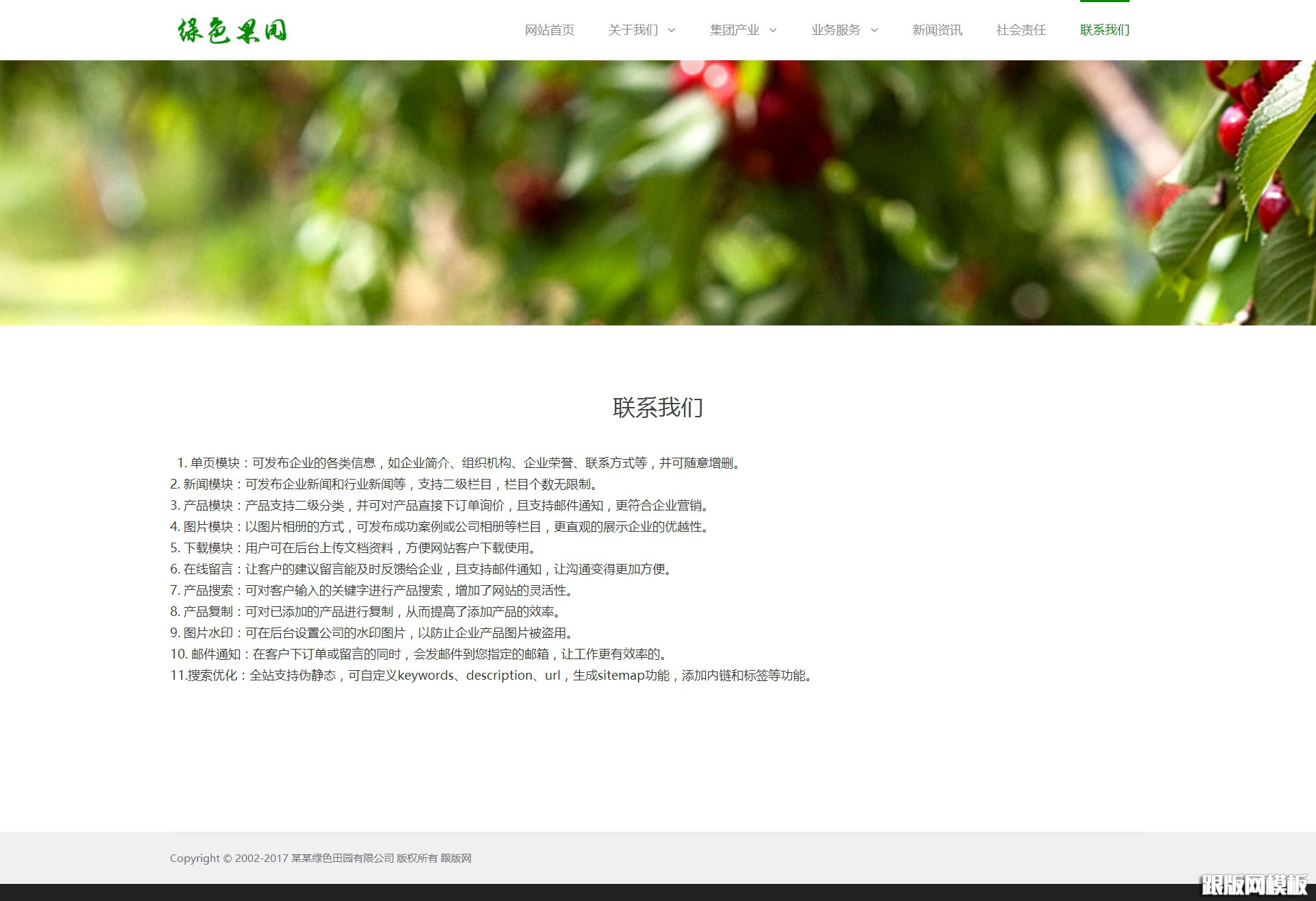This screenshot has width=1316, height=901.
Task: Click the line starting 9. 图片水印
Action: (x=373, y=633)
